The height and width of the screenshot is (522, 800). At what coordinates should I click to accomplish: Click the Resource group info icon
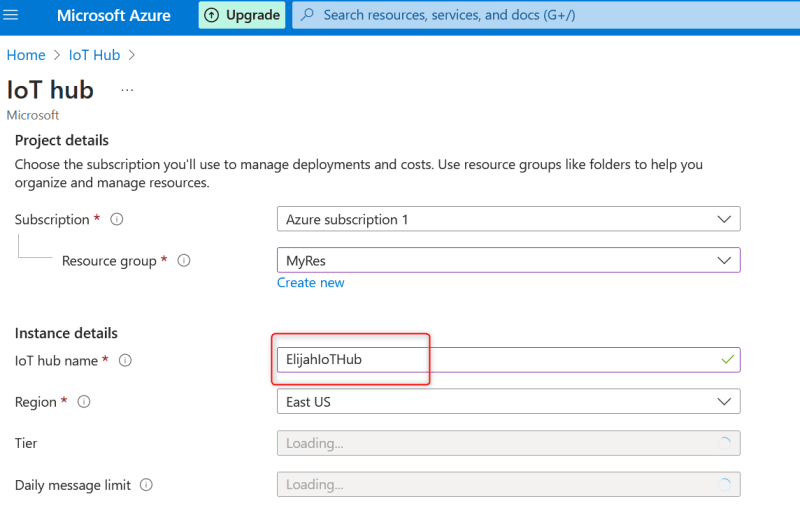pyautogui.click(x=184, y=261)
